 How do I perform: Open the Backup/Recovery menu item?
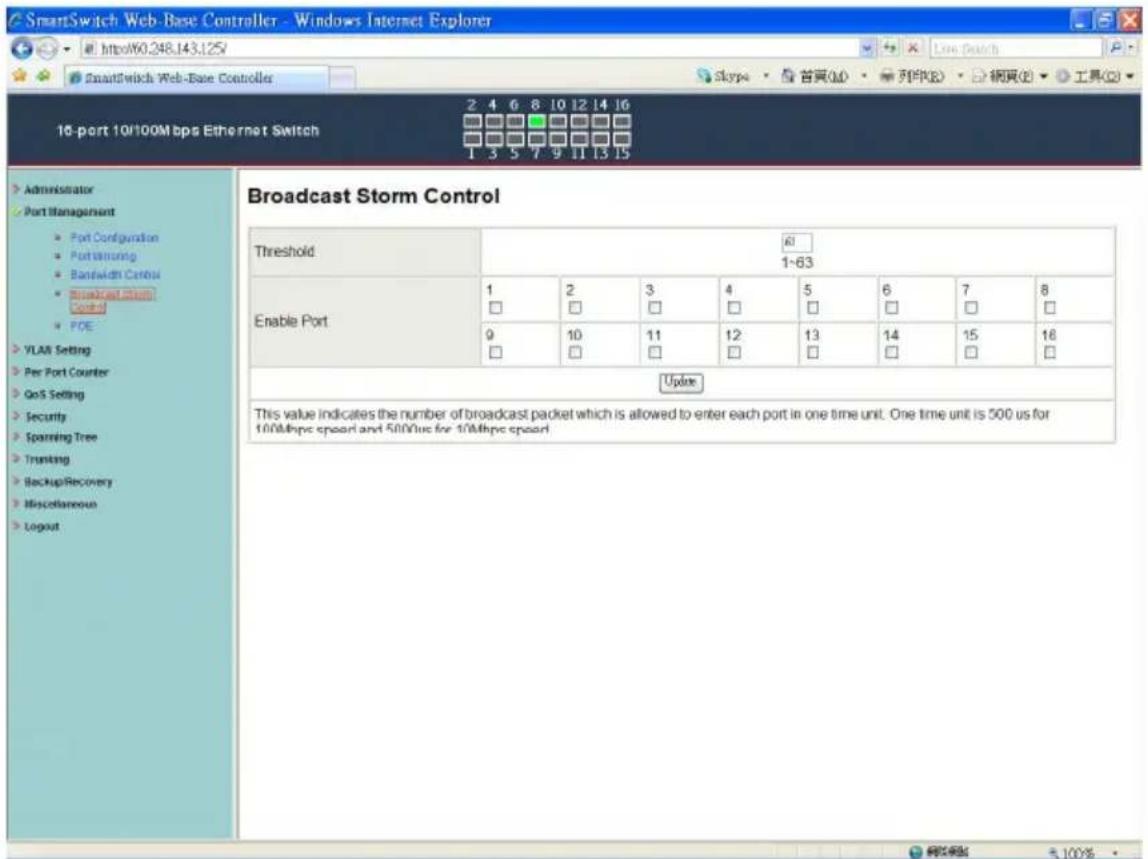68,482
